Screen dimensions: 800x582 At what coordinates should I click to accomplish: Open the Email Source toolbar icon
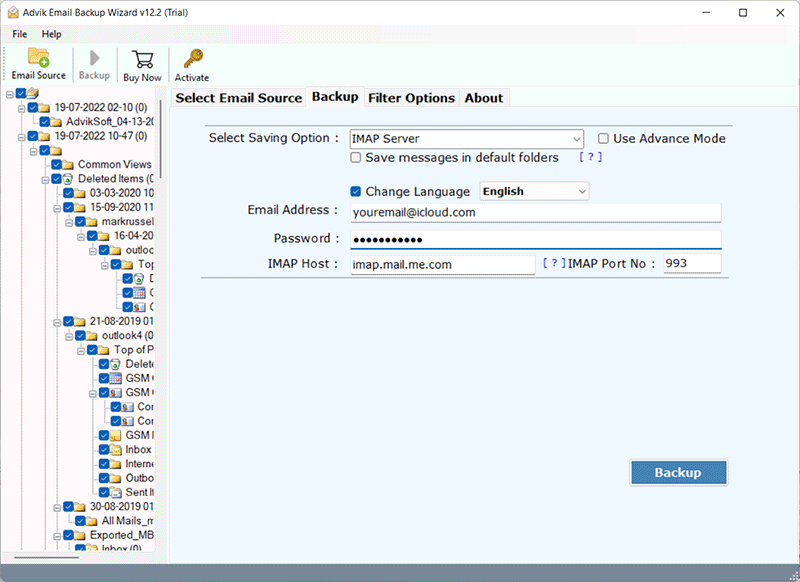click(x=38, y=58)
